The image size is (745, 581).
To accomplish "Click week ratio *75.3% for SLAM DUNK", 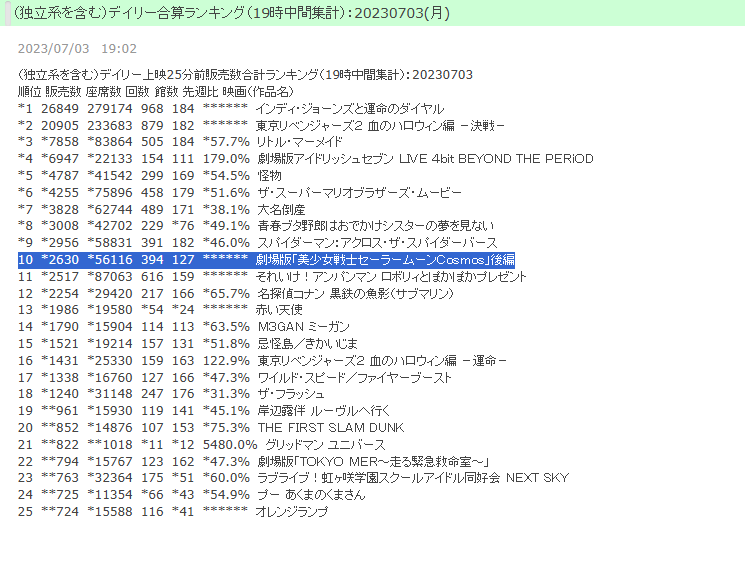I will pyautogui.click(x=226, y=428).
